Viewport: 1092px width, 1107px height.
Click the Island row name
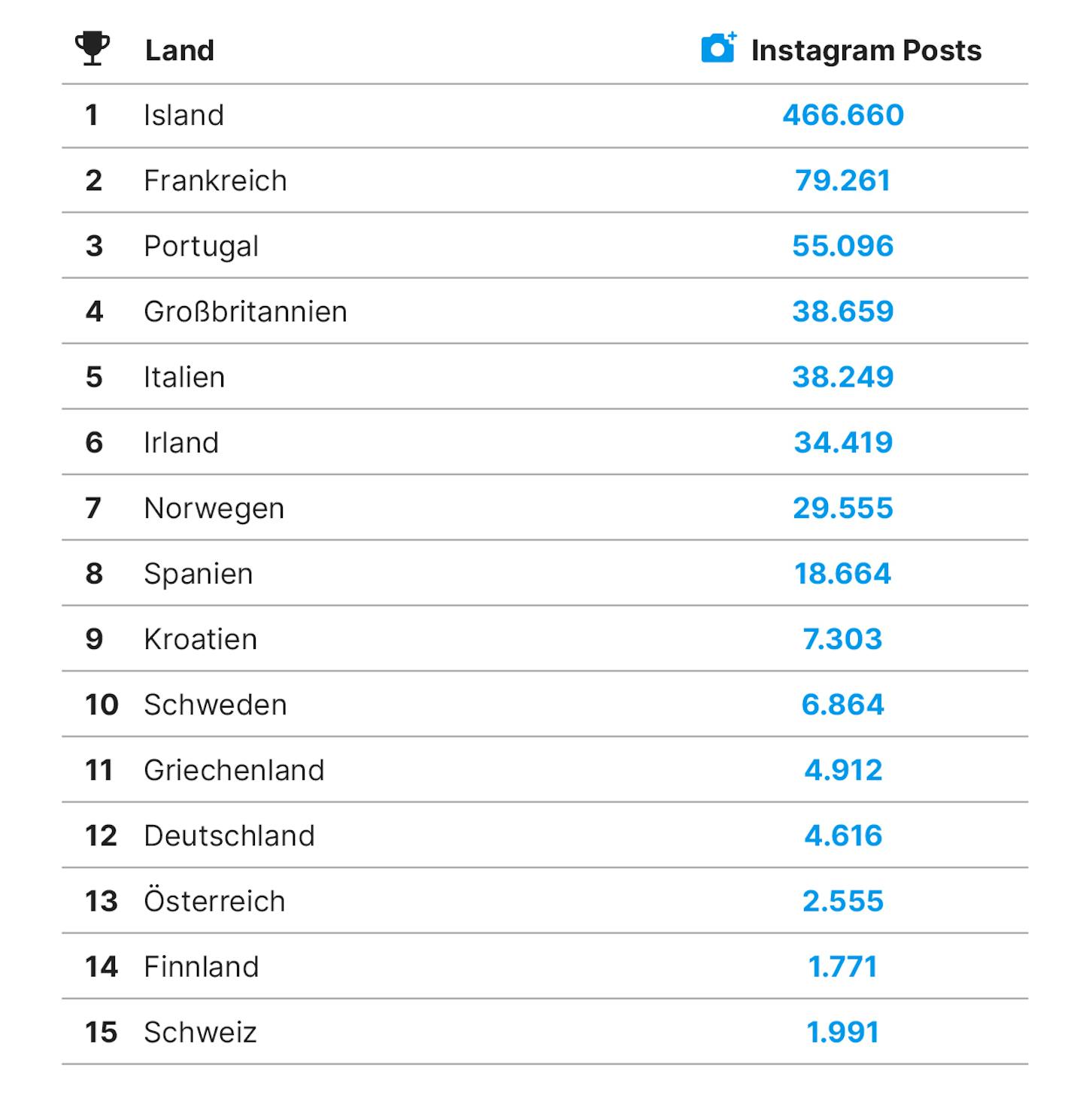pos(184,115)
